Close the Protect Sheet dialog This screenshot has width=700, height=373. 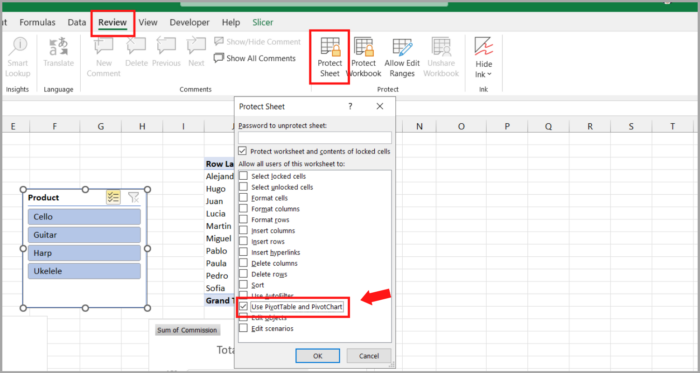click(x=380, y=107)
